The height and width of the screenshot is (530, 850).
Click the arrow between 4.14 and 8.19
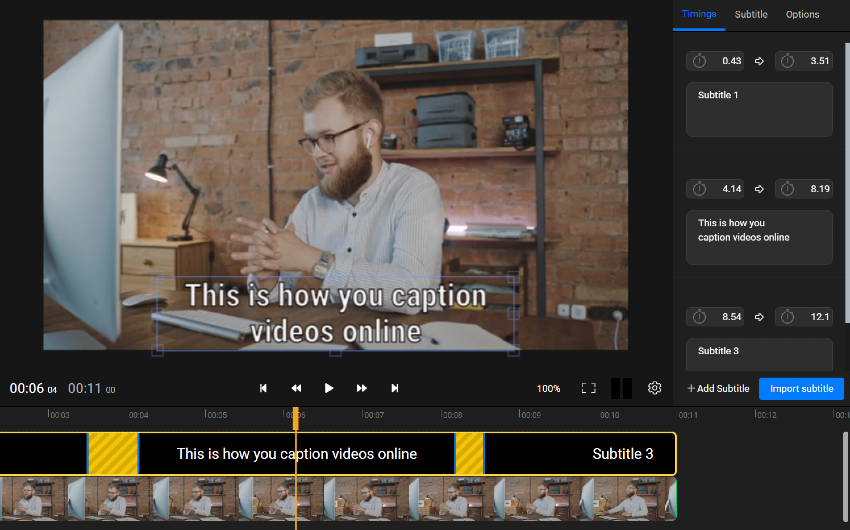point(759,189)
